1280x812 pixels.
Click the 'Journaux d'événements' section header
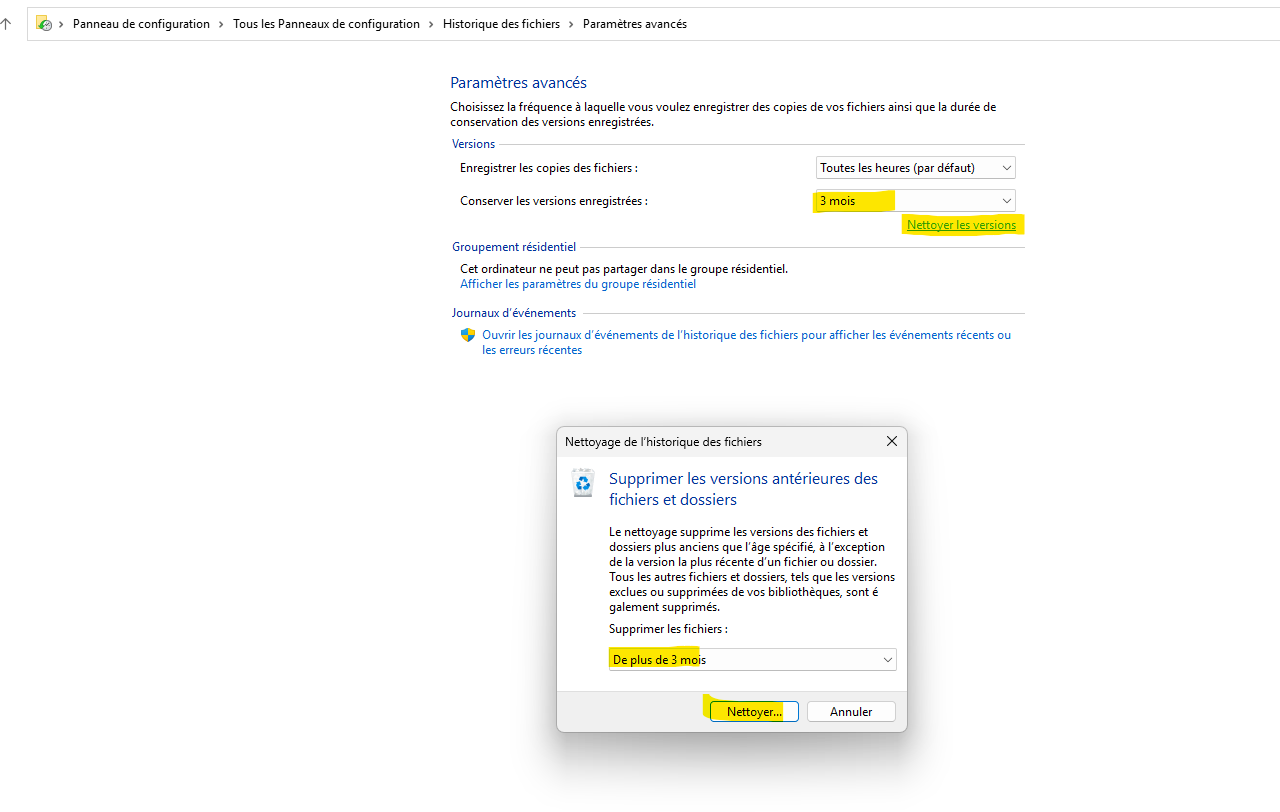coord(514,313)
